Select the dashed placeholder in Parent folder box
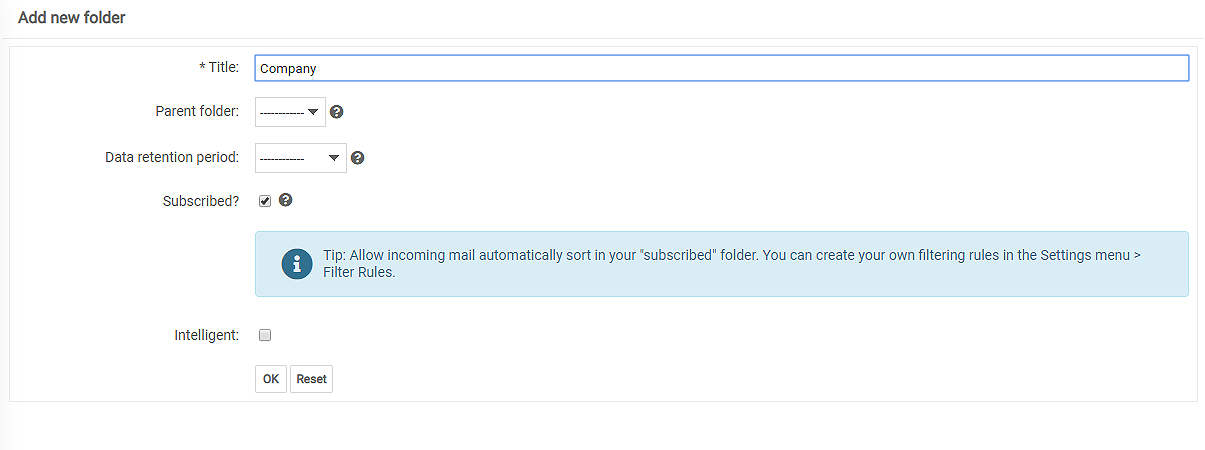This screenshot has height=450, width=1205. click(281, 112)
